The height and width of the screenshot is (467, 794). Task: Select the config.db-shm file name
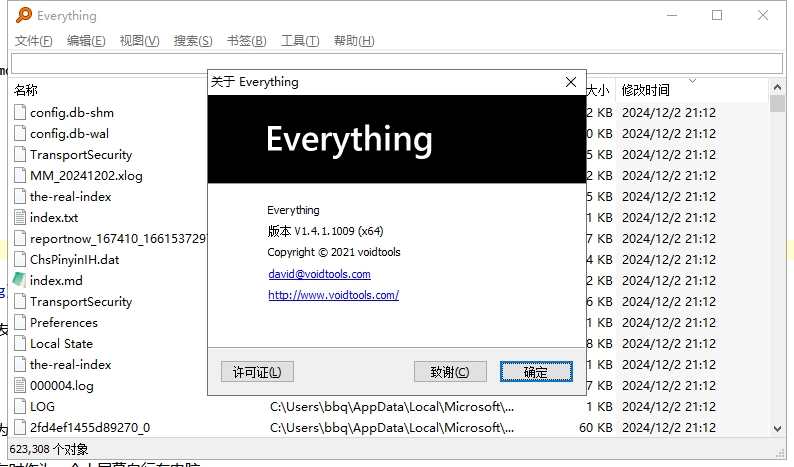pos(72,112)
